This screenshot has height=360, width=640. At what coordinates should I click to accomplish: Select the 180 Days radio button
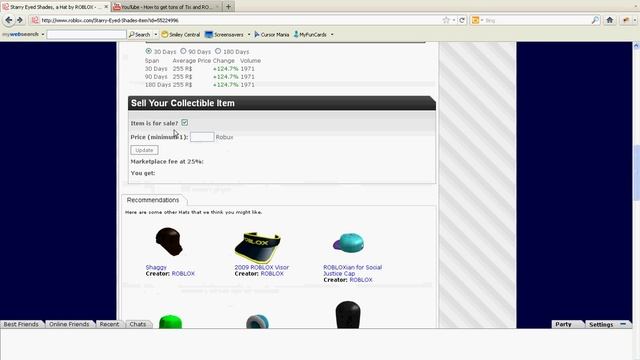coord(218,51)
